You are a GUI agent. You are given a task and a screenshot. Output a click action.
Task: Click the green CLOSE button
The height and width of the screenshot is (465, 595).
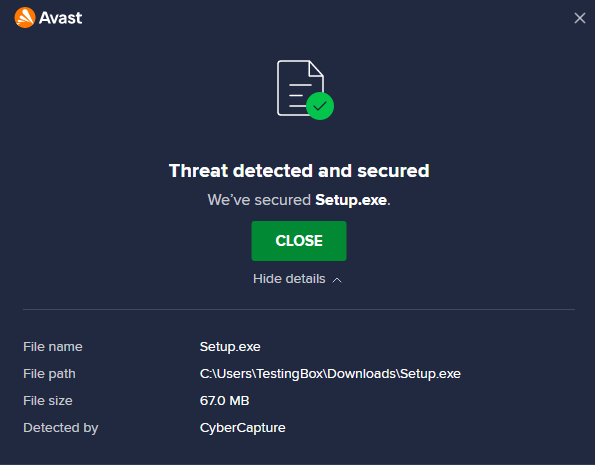(299, 241)
